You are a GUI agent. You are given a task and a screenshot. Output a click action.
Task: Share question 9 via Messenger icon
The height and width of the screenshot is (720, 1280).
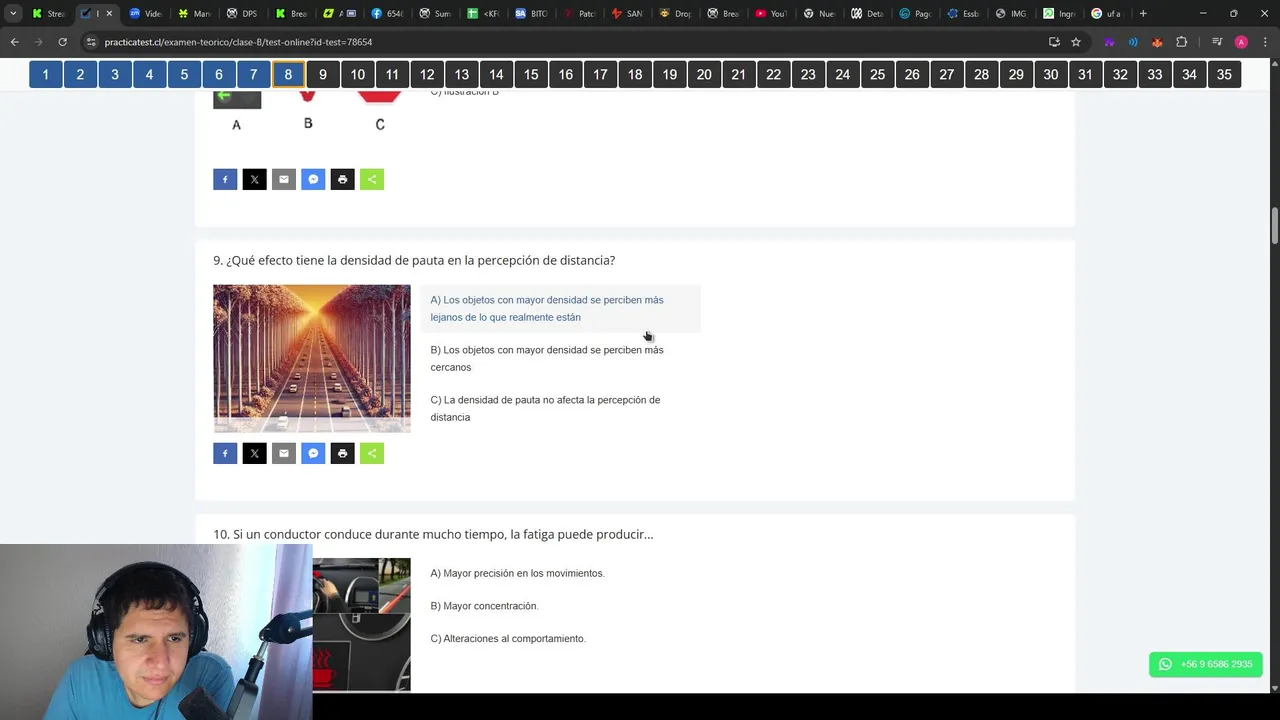coord(313,453)
